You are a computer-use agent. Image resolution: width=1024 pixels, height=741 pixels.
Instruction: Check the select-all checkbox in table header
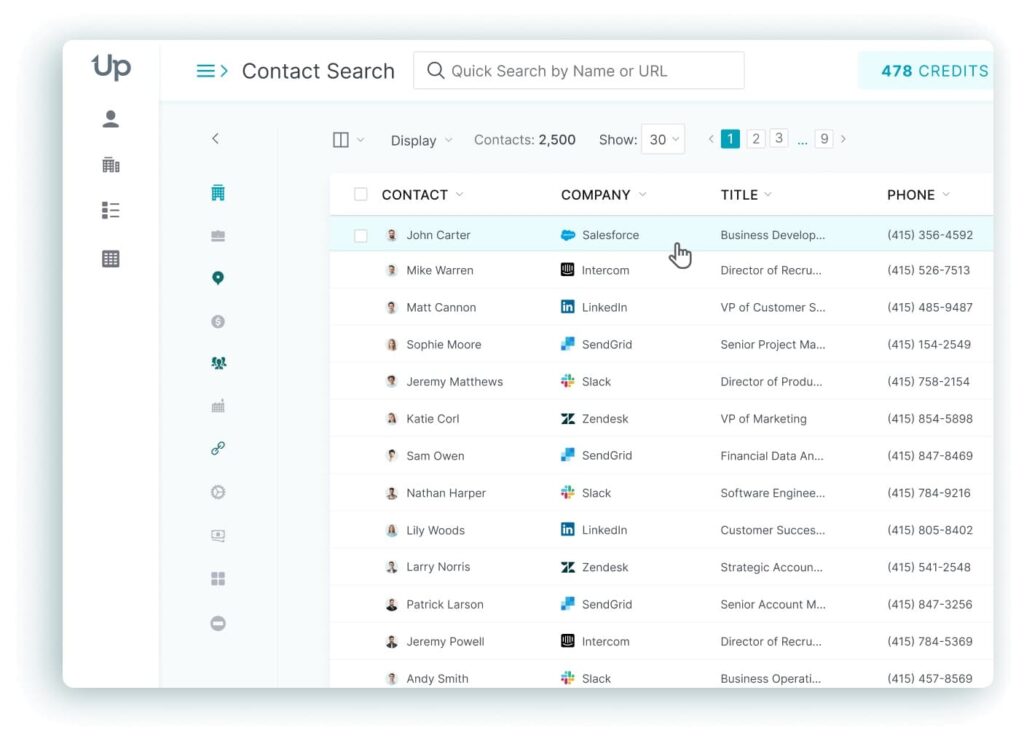361,195
